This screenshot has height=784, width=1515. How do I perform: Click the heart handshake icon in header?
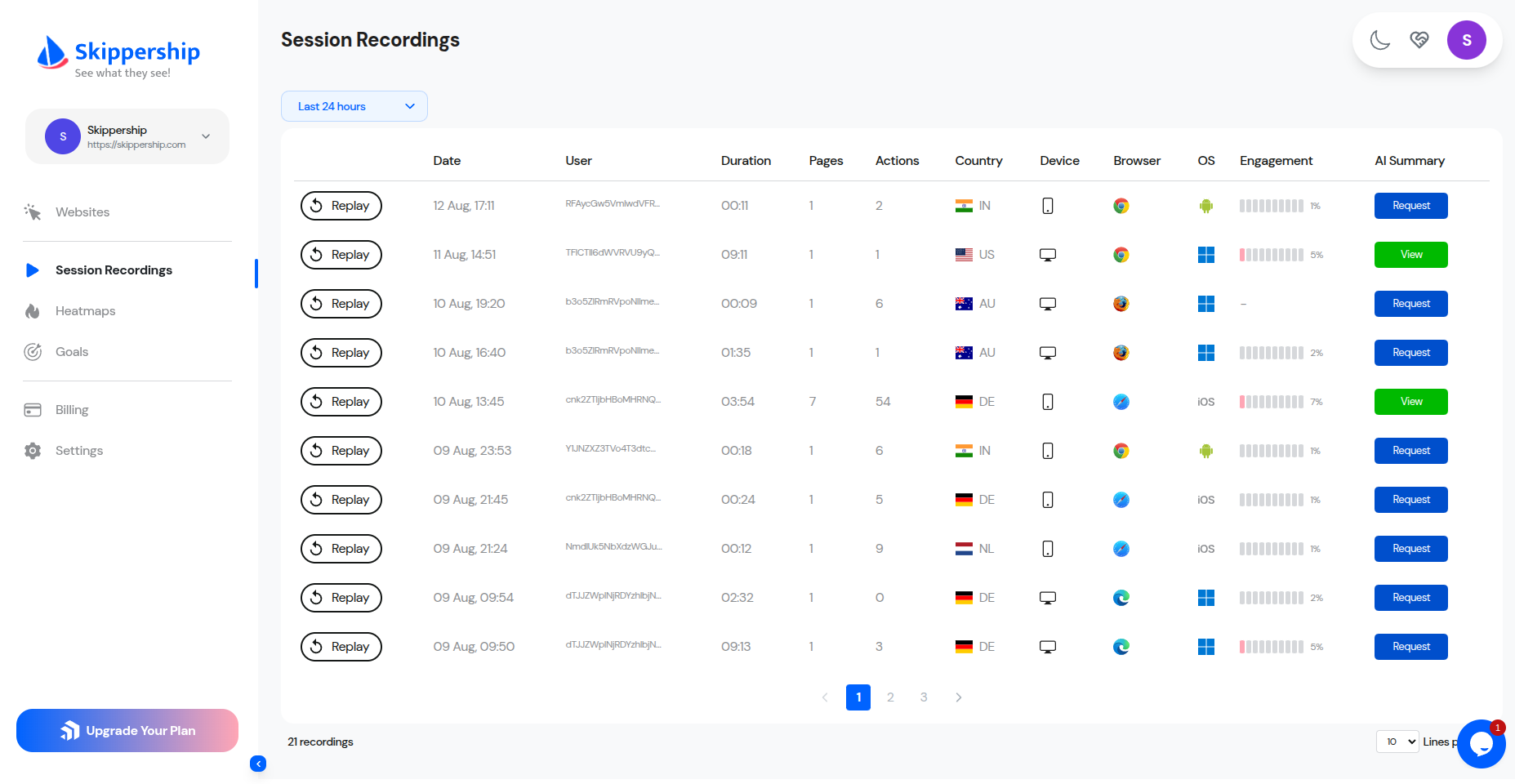coord(1419,40)
